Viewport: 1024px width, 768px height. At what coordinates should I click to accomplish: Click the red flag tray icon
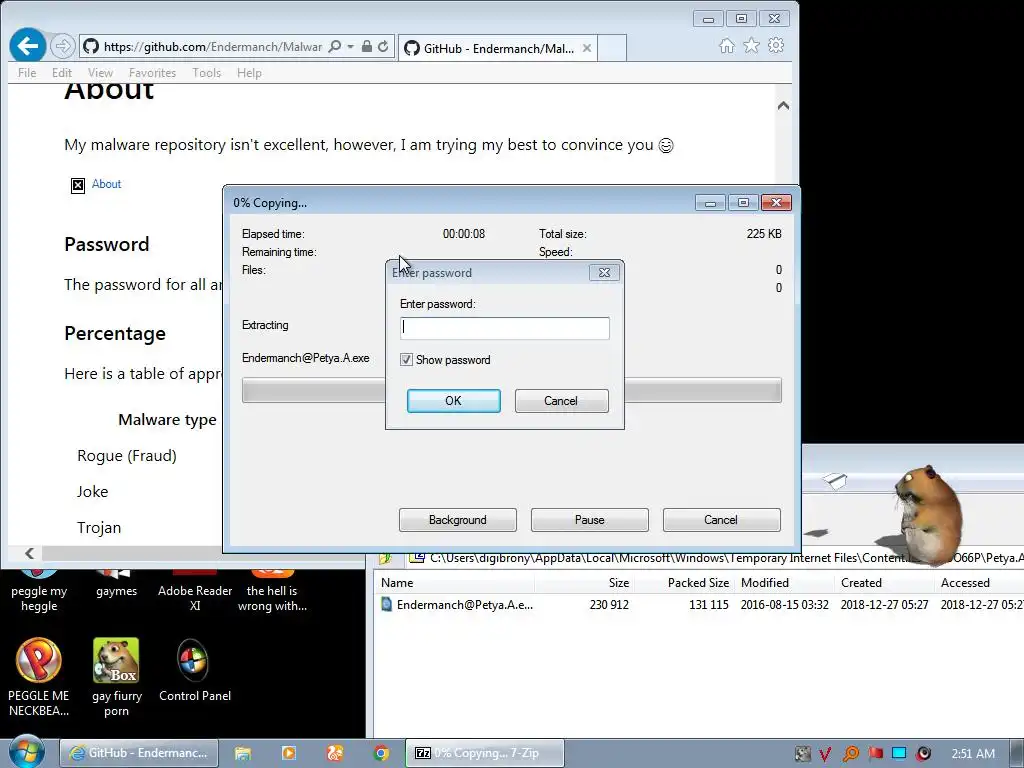(x=875, y=754)
